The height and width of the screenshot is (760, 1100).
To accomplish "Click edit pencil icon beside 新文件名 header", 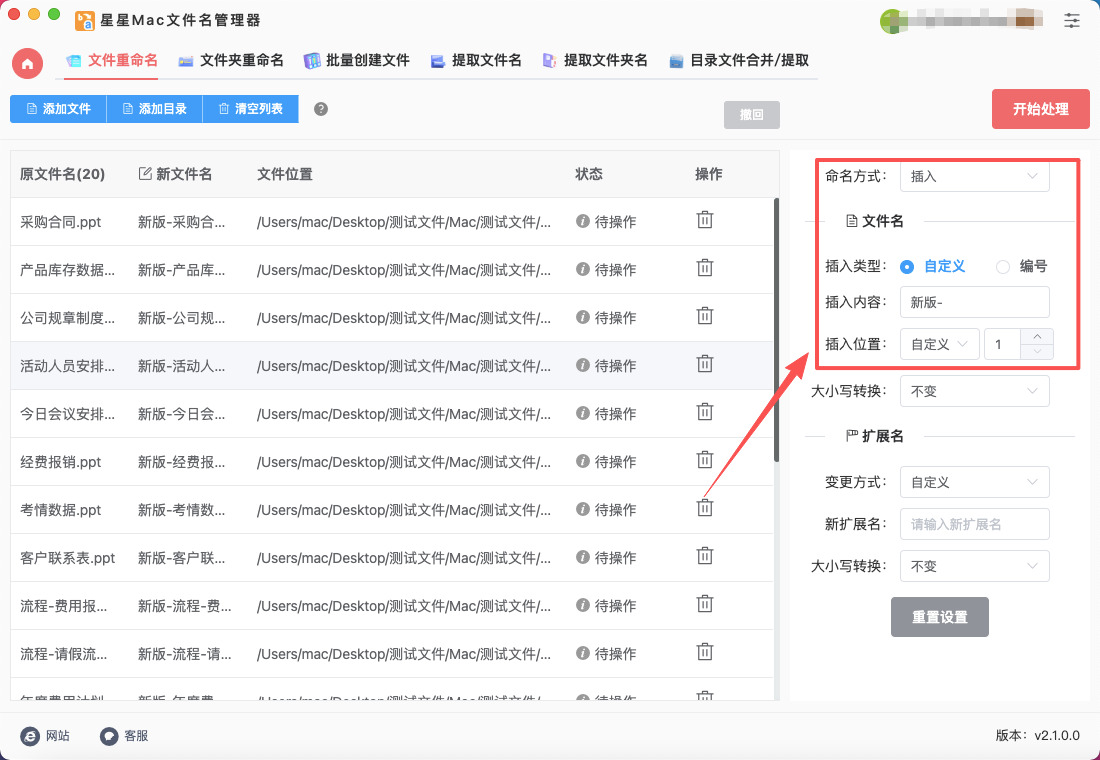I will click(x=145, y=174).
